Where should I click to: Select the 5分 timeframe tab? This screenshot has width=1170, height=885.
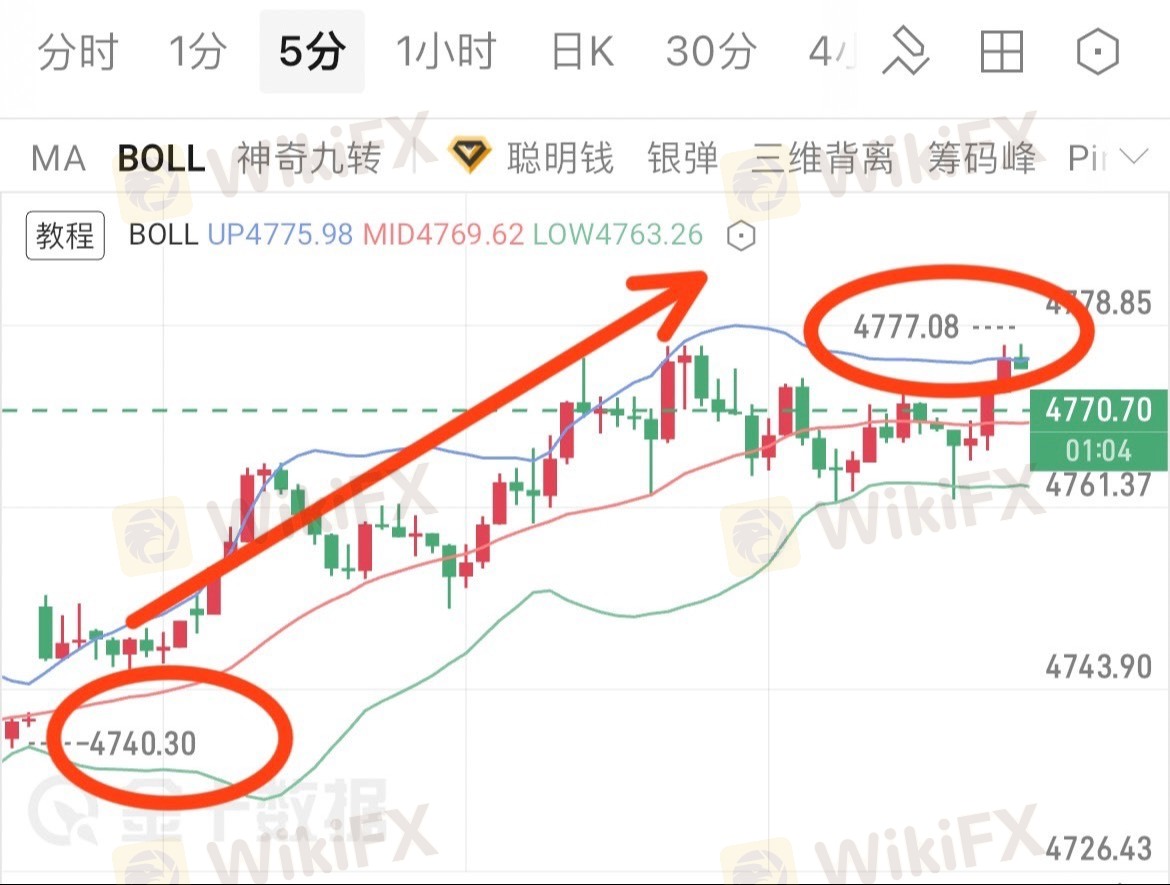[312, 52]
